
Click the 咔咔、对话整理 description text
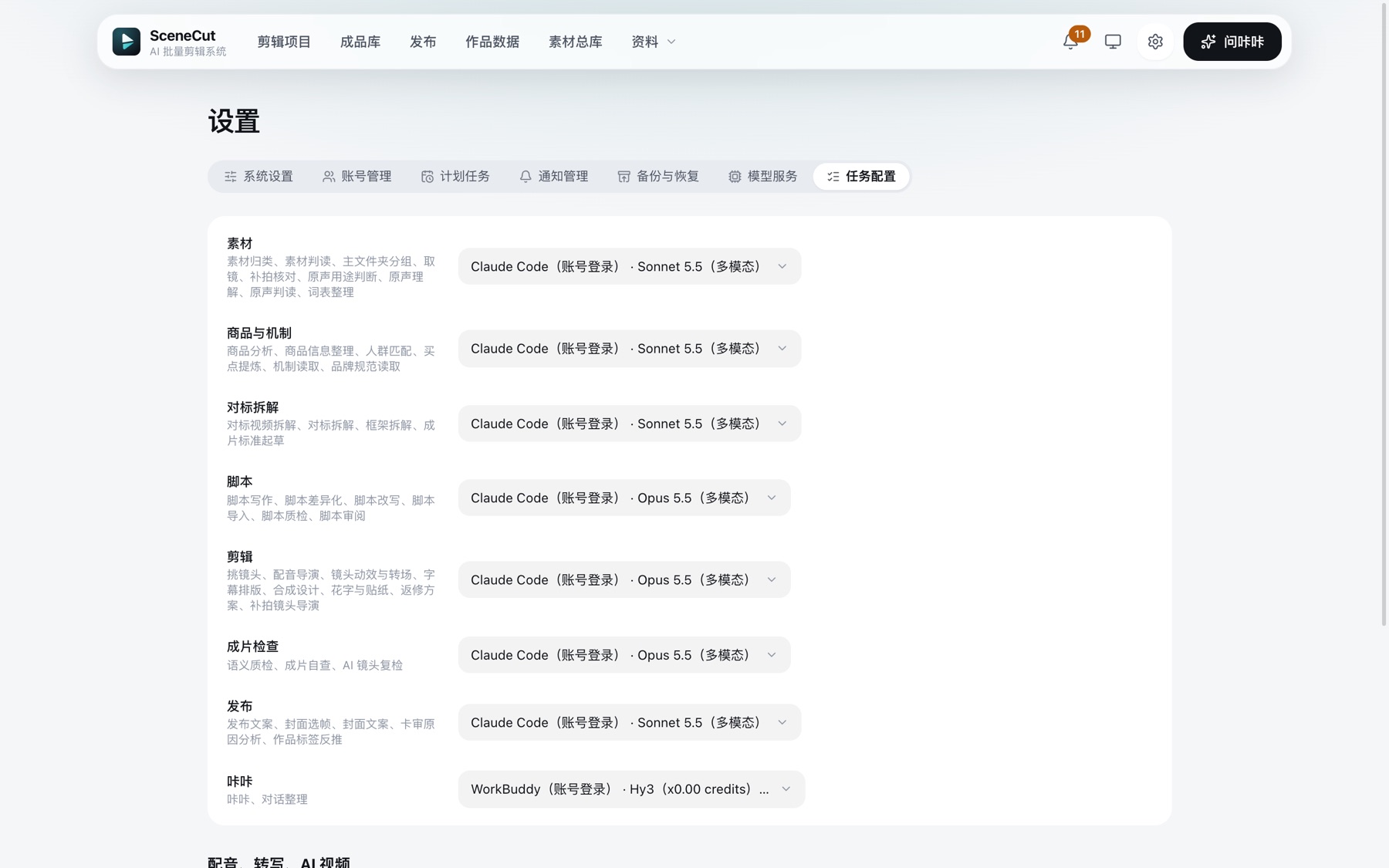point(267,799)
